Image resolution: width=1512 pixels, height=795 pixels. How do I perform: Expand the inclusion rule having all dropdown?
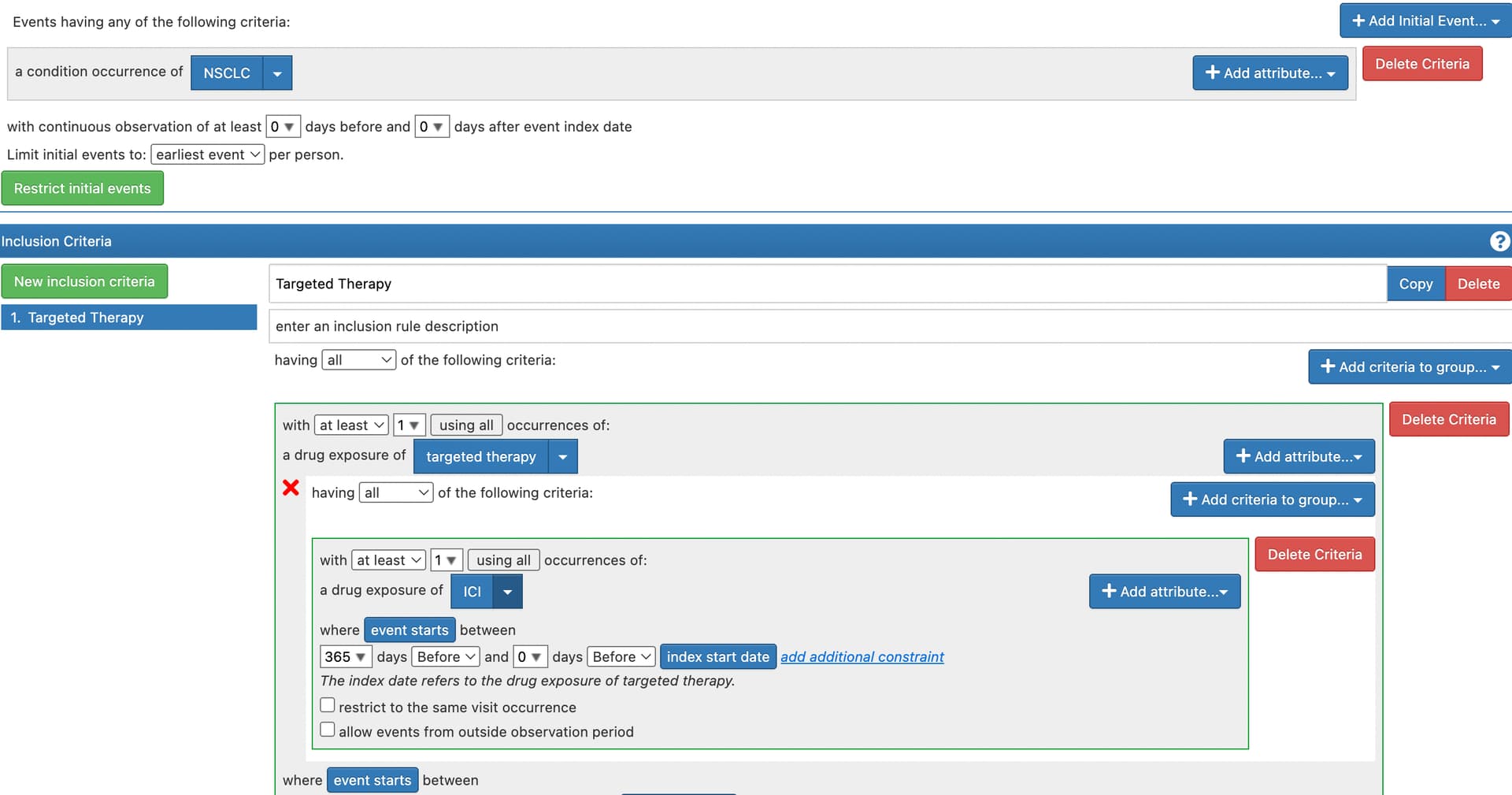pos(358,361)
